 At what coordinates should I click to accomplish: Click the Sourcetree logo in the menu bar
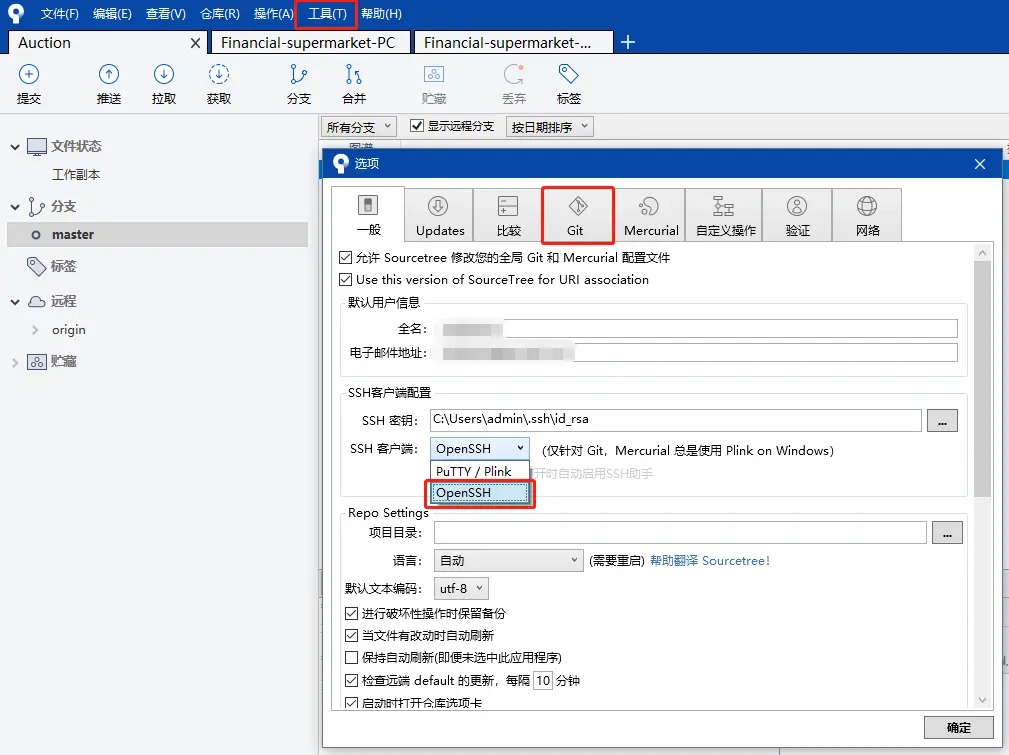click(x=15, y=13)
